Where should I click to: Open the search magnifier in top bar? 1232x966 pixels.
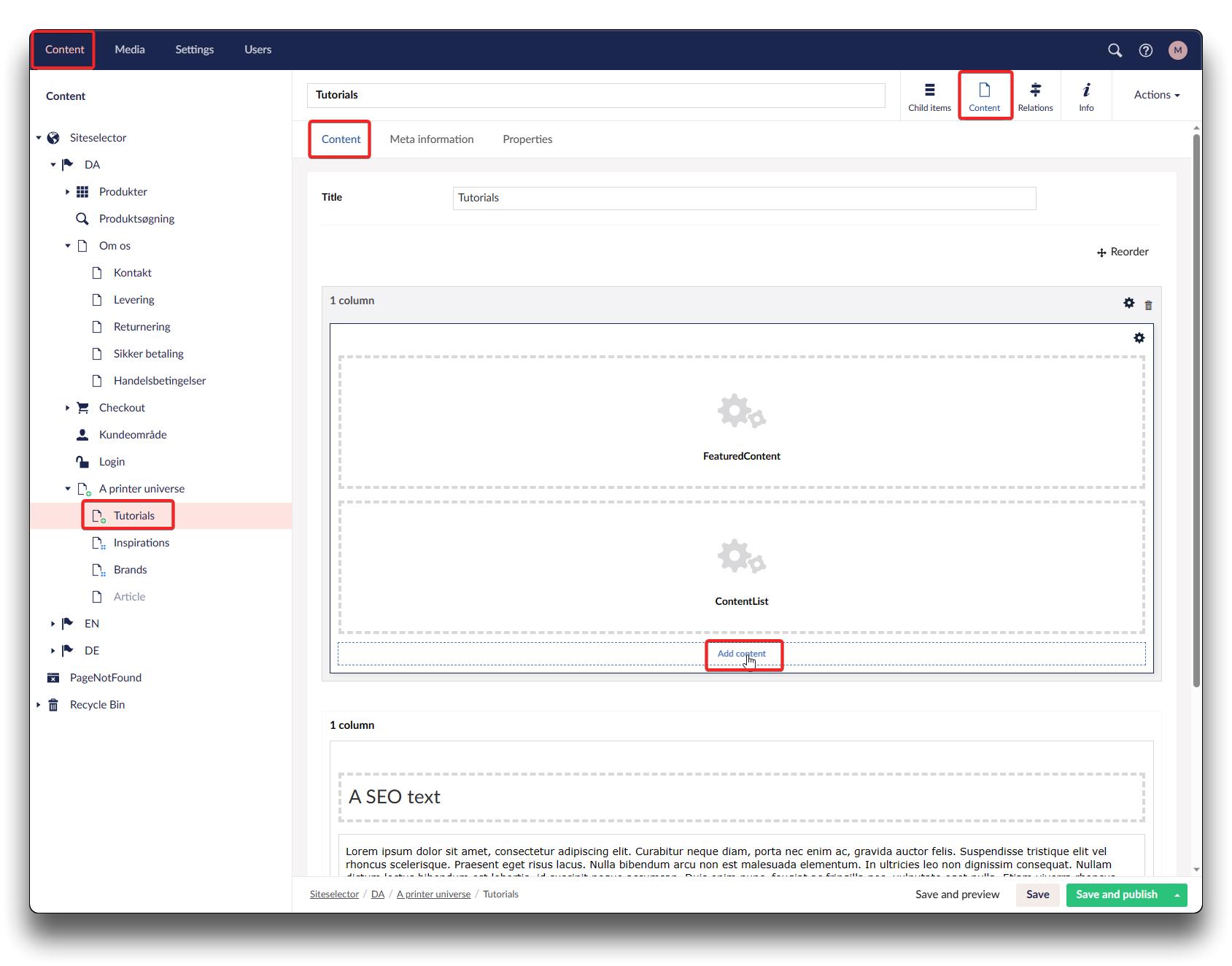1115,50
